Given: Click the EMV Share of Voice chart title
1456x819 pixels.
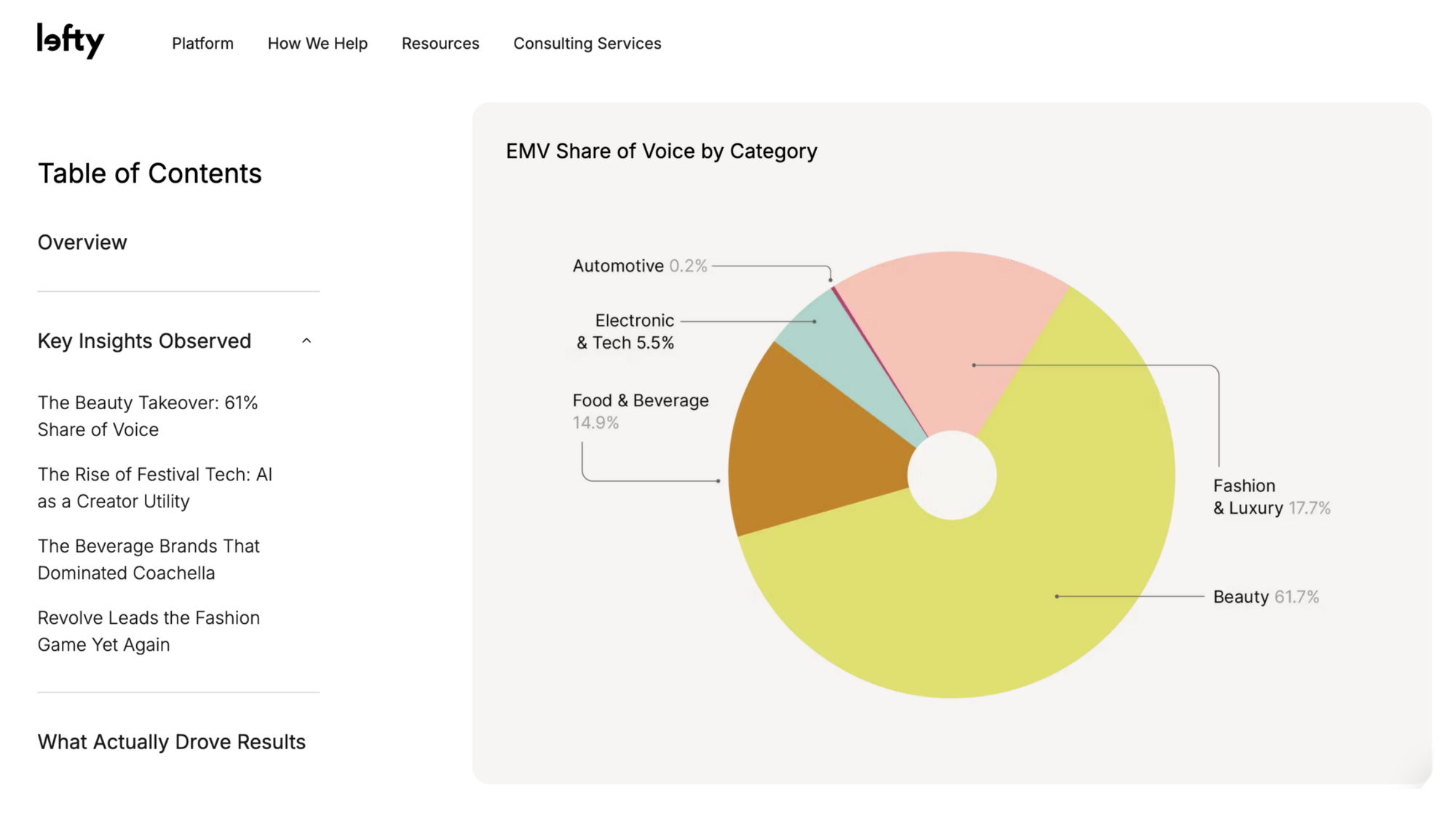Looking at the screenshot, I should (x=661, y=151).
